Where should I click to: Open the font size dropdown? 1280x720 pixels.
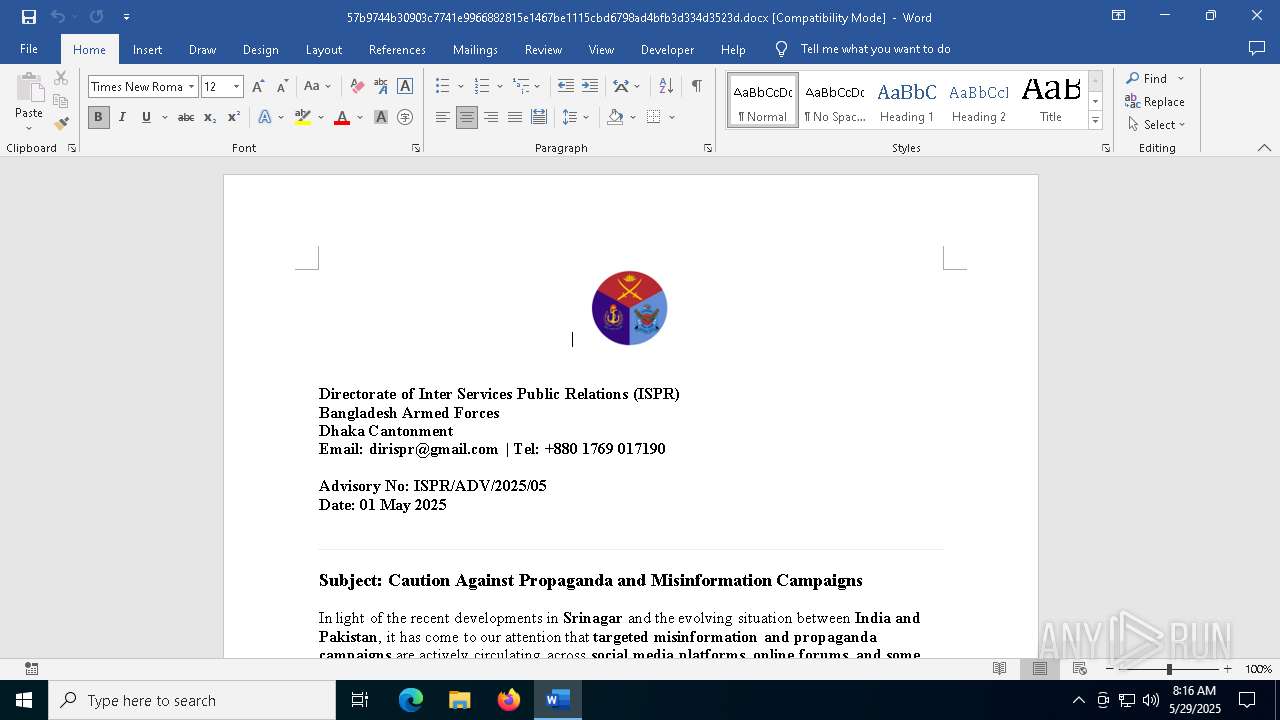237,87
